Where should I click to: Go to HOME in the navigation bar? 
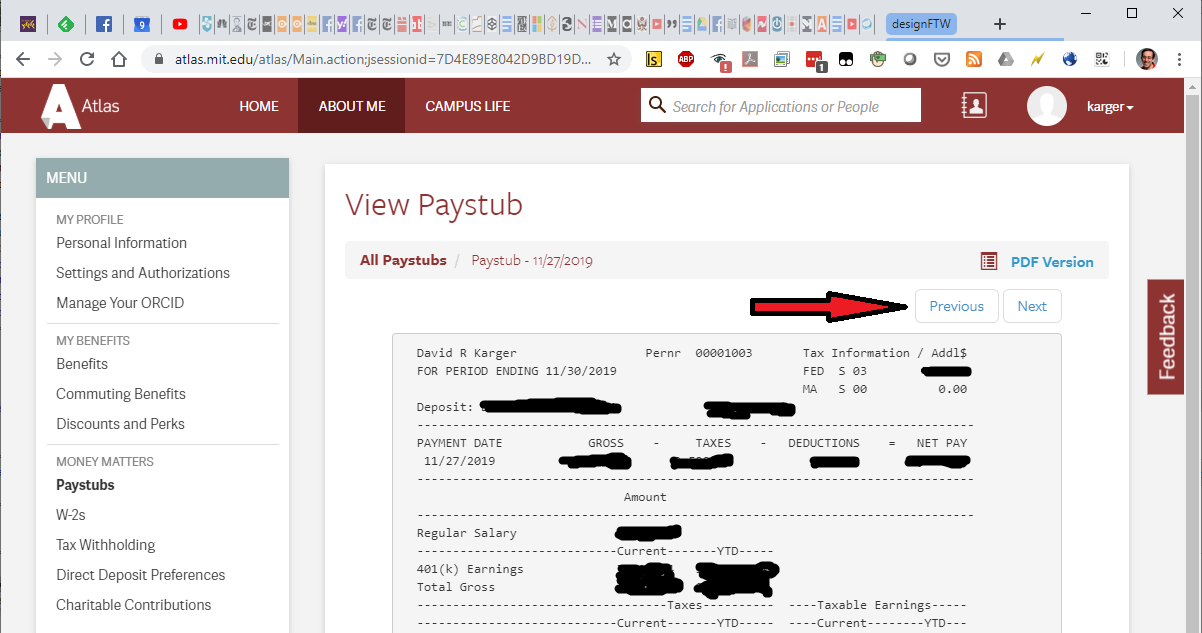coord(258,106)
